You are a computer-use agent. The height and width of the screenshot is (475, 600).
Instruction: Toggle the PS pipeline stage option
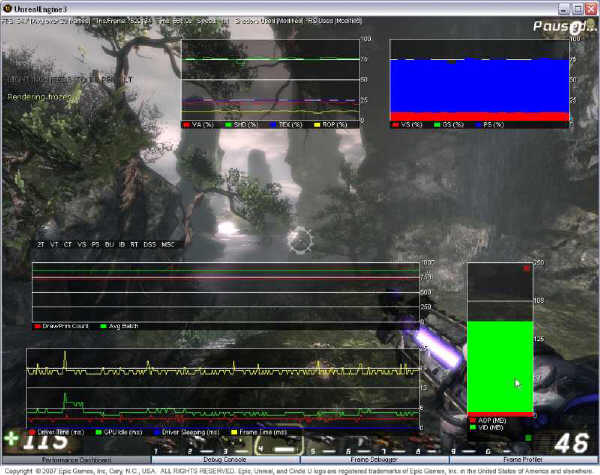tap(95, 245)
